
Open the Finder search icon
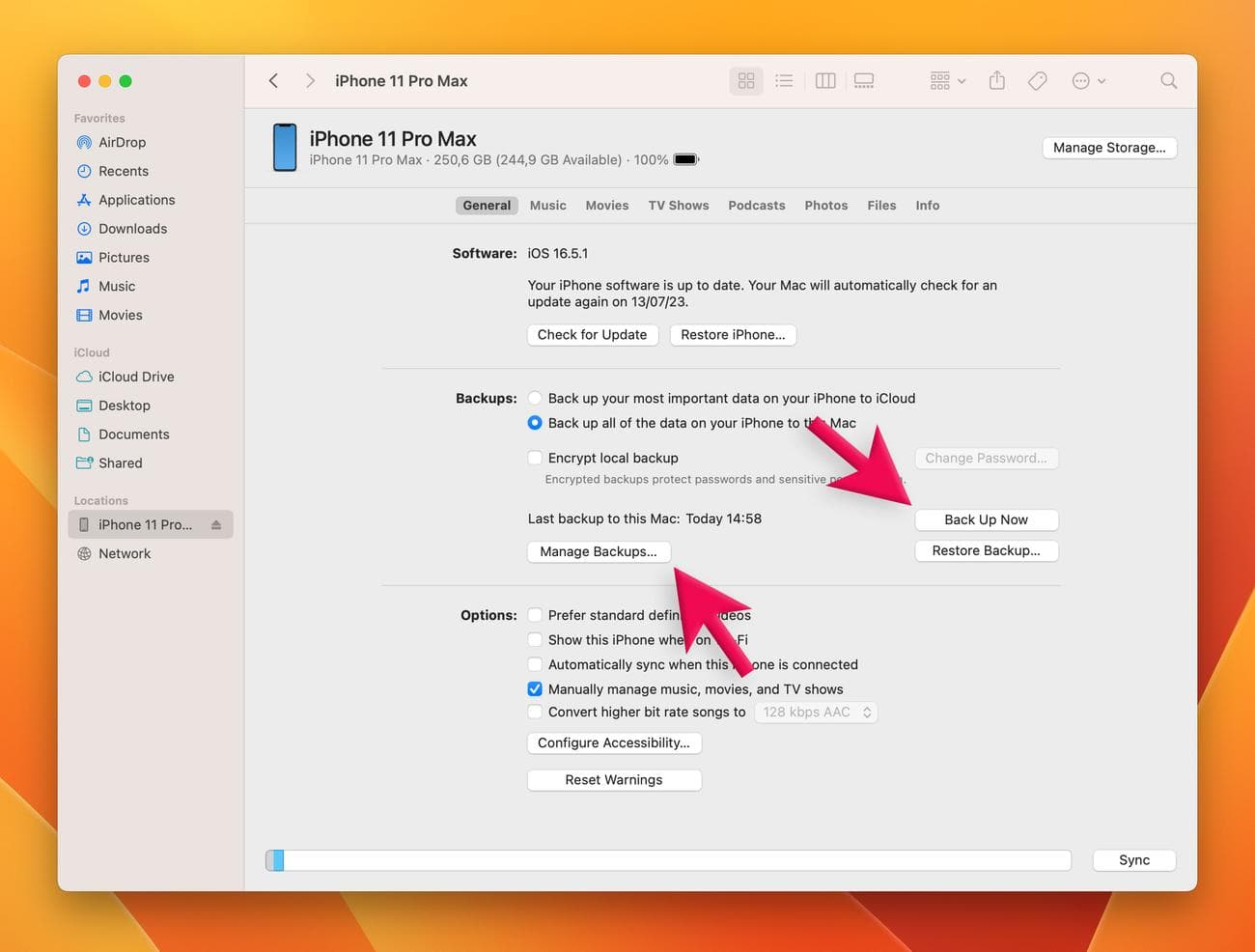coord(1168,81)
